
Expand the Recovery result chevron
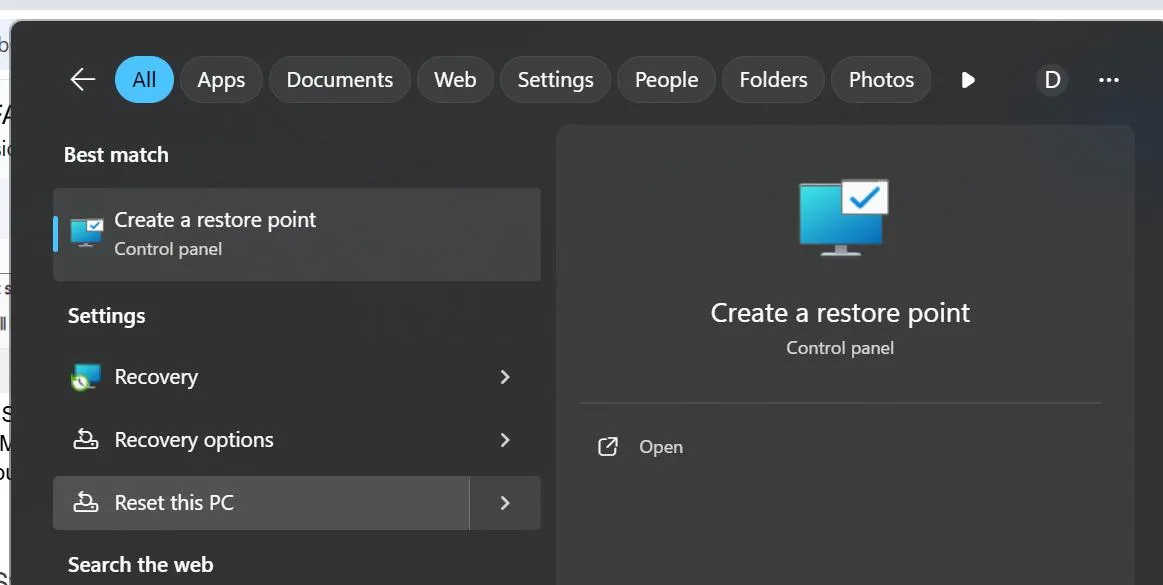(x=505, y=377)
